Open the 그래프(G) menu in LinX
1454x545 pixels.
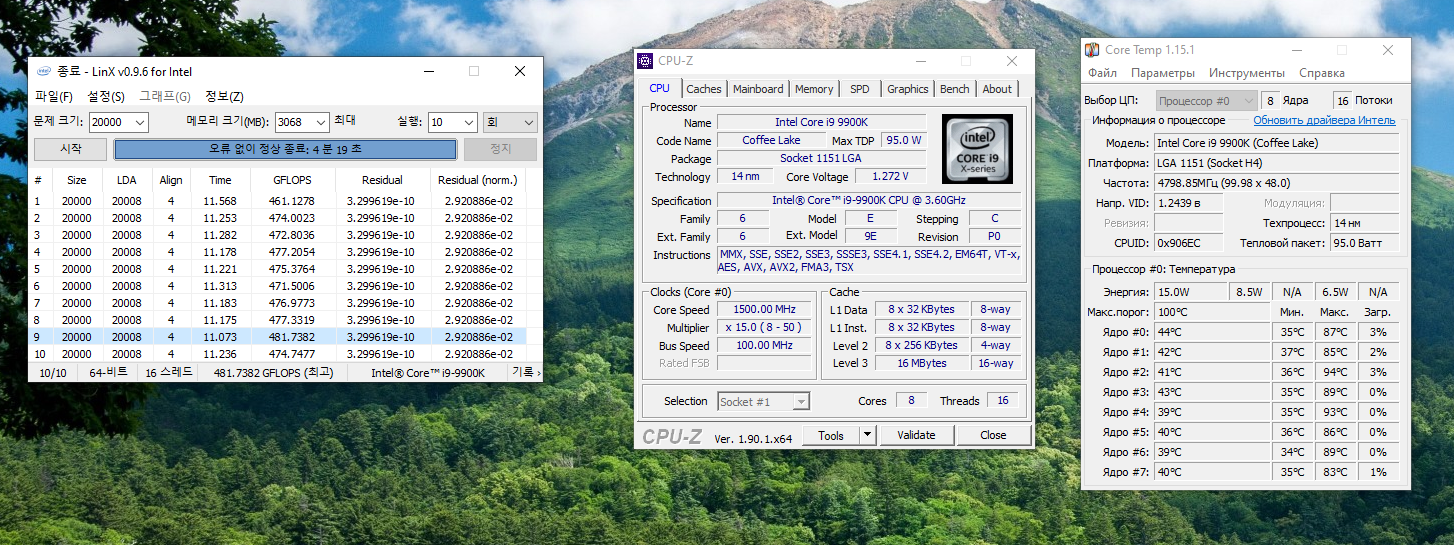pyautogui.click(x=165, y=97)
